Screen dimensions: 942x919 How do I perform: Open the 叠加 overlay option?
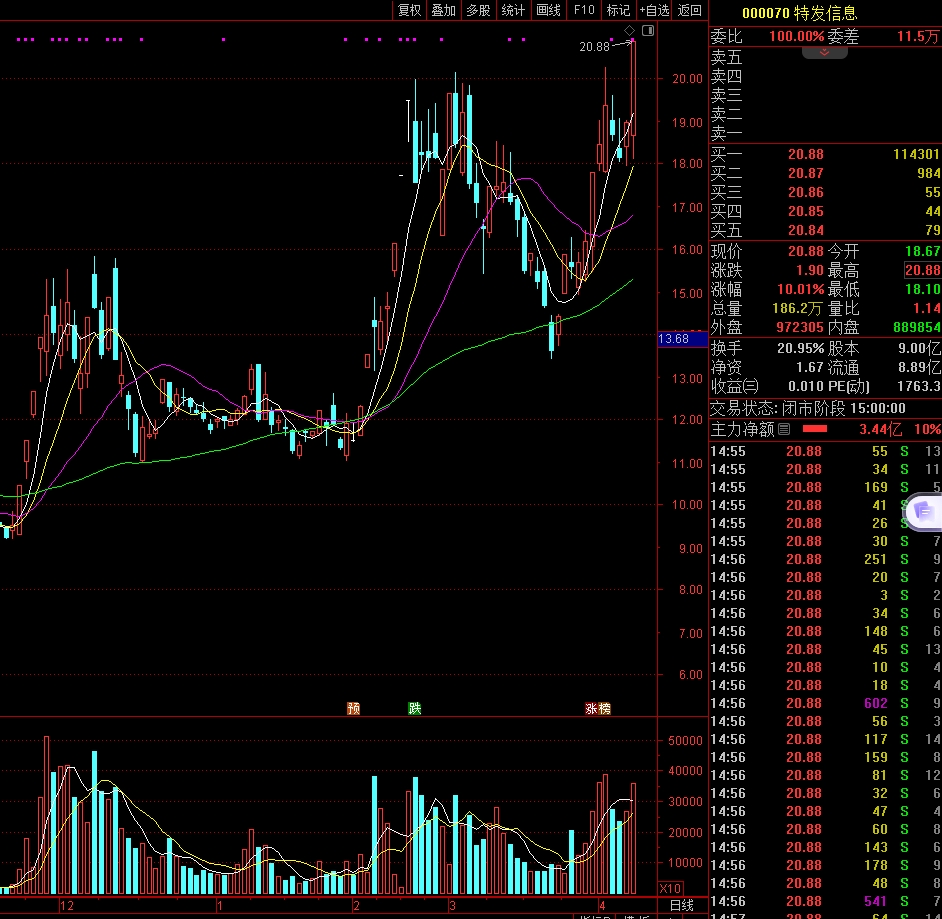443,10
